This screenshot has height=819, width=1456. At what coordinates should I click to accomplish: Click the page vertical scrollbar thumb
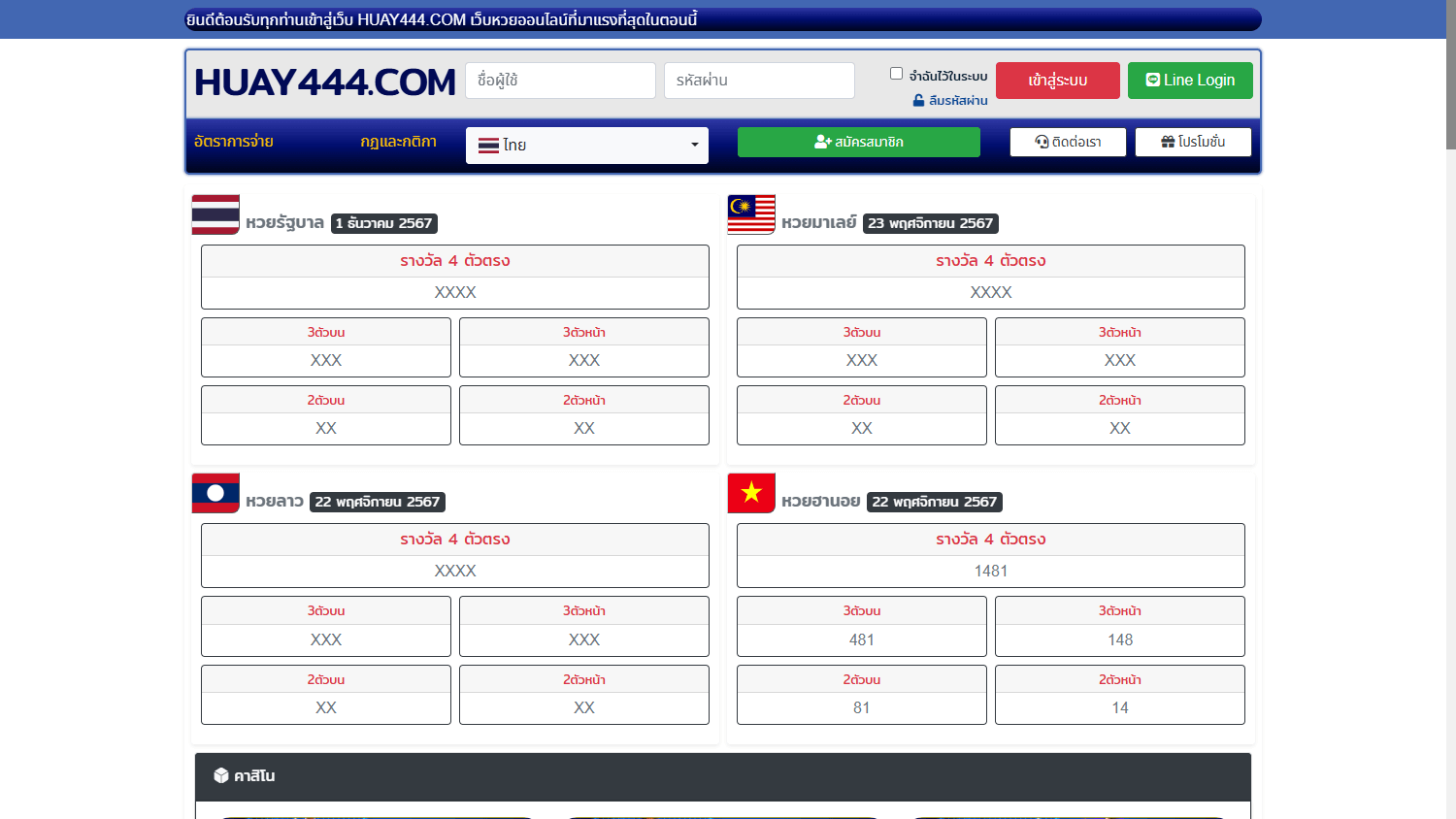click(x=1450, y=75)
